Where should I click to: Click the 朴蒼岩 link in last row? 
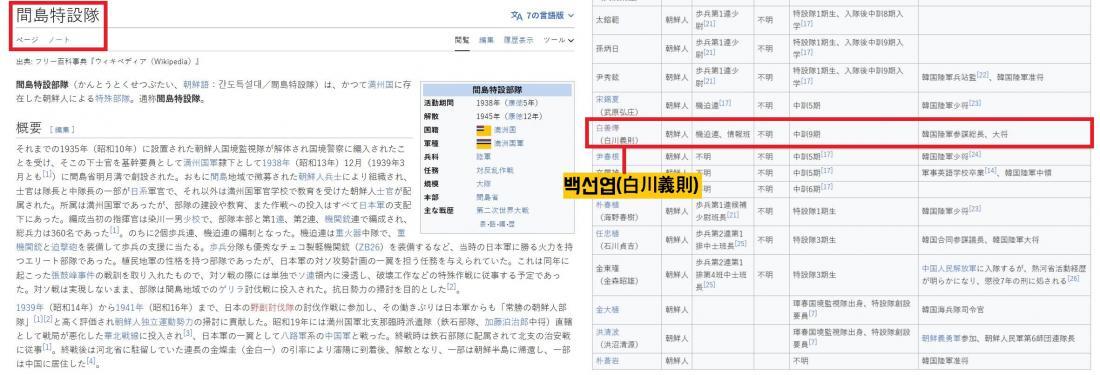607,360
